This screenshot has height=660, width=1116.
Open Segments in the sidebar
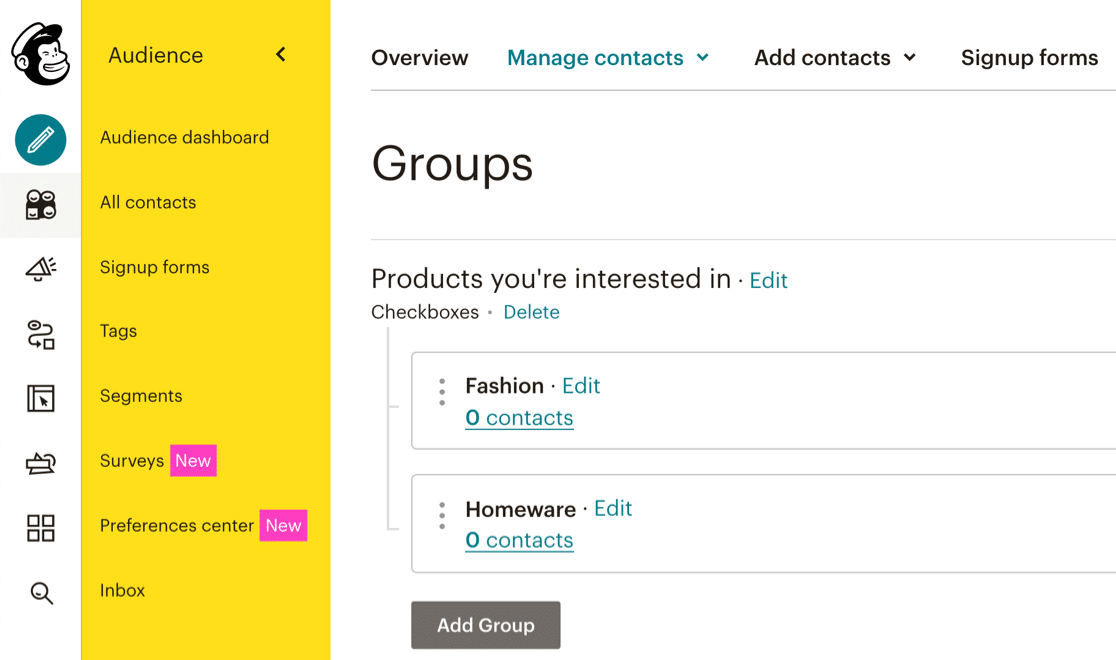[141, 396]
